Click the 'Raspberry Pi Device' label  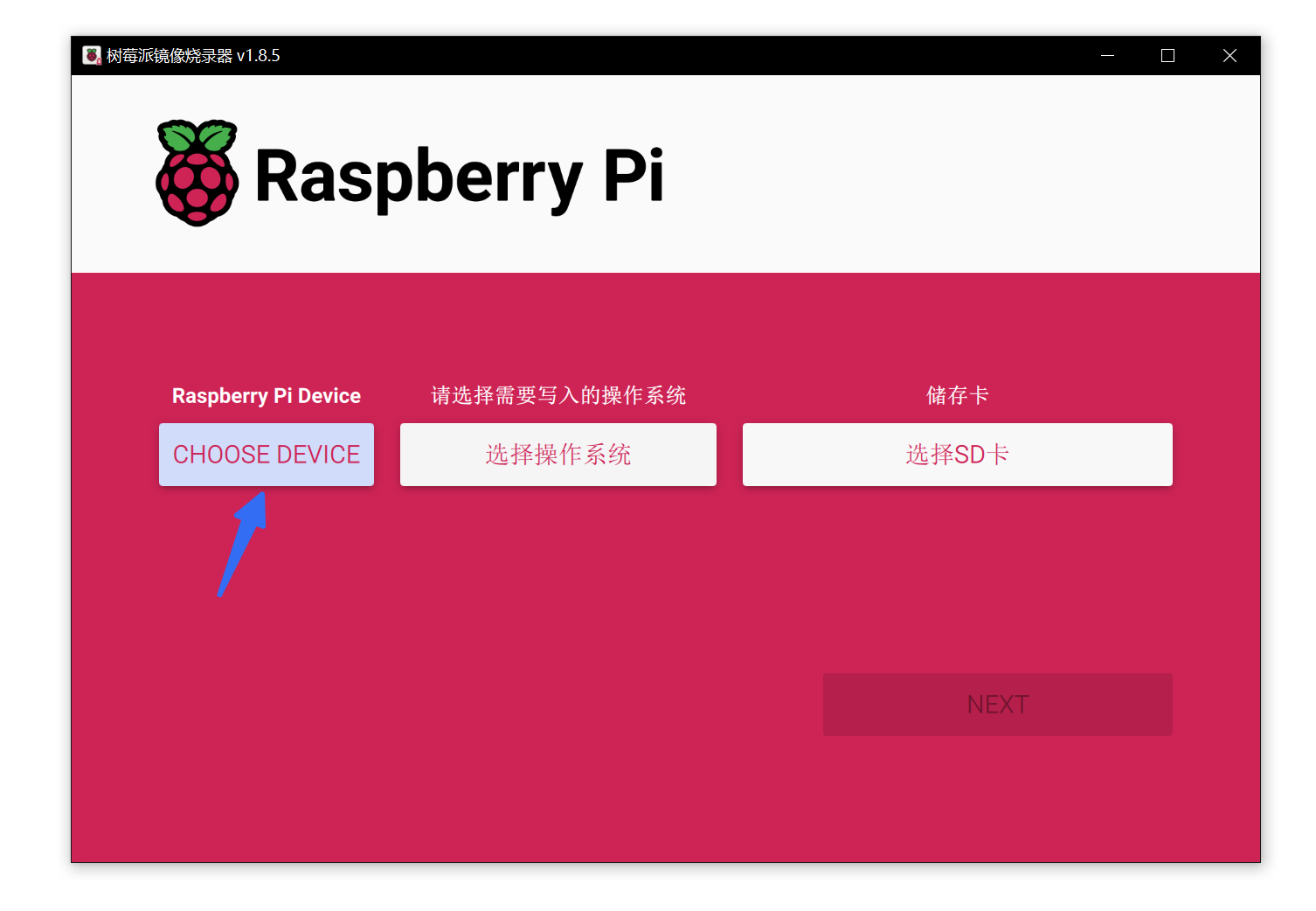point(267,396)
